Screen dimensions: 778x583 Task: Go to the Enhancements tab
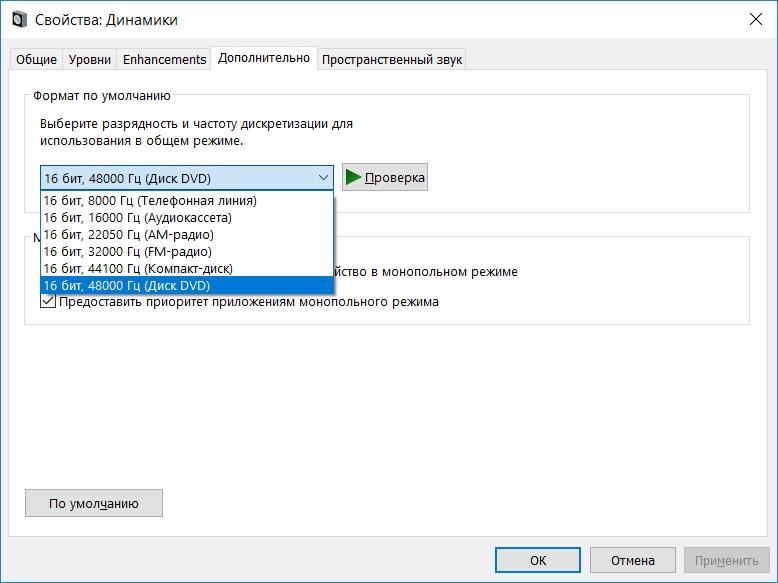point(164,60)
